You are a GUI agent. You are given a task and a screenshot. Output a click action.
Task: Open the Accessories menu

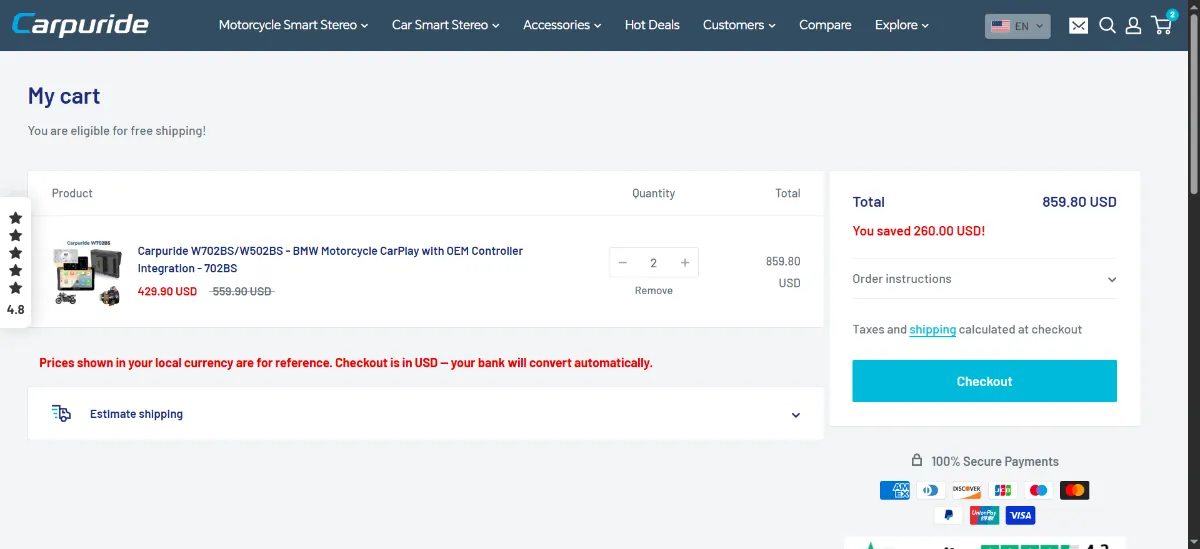click(x=562, y=25)
